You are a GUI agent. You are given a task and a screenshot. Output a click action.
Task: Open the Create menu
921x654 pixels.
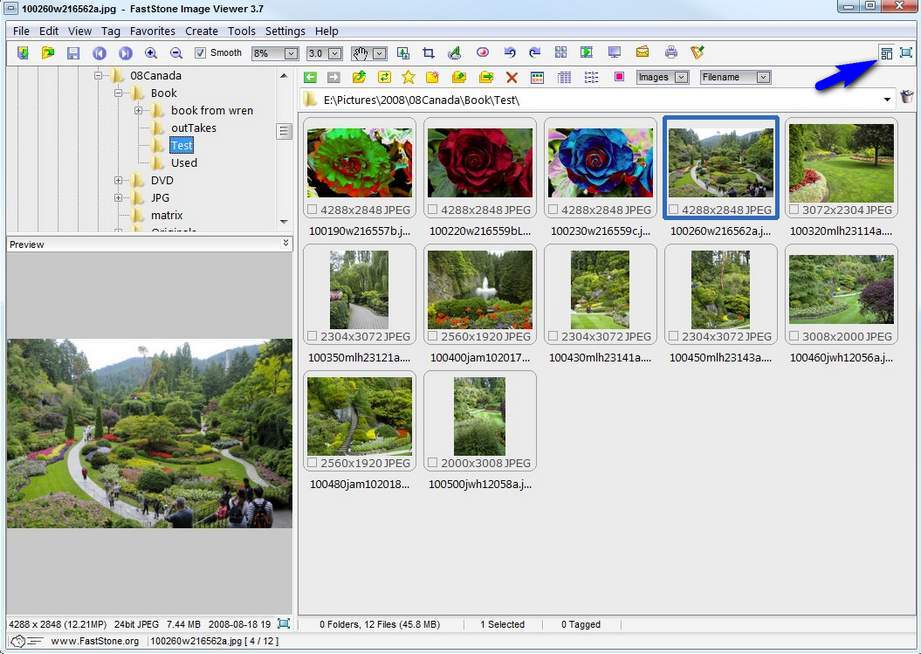[x=201, y=31]
